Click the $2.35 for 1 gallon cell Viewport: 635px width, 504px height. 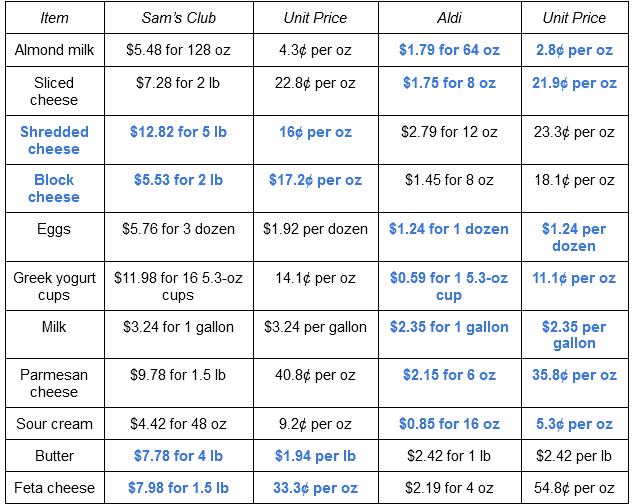pyautogui.click(x=449, y=327)
